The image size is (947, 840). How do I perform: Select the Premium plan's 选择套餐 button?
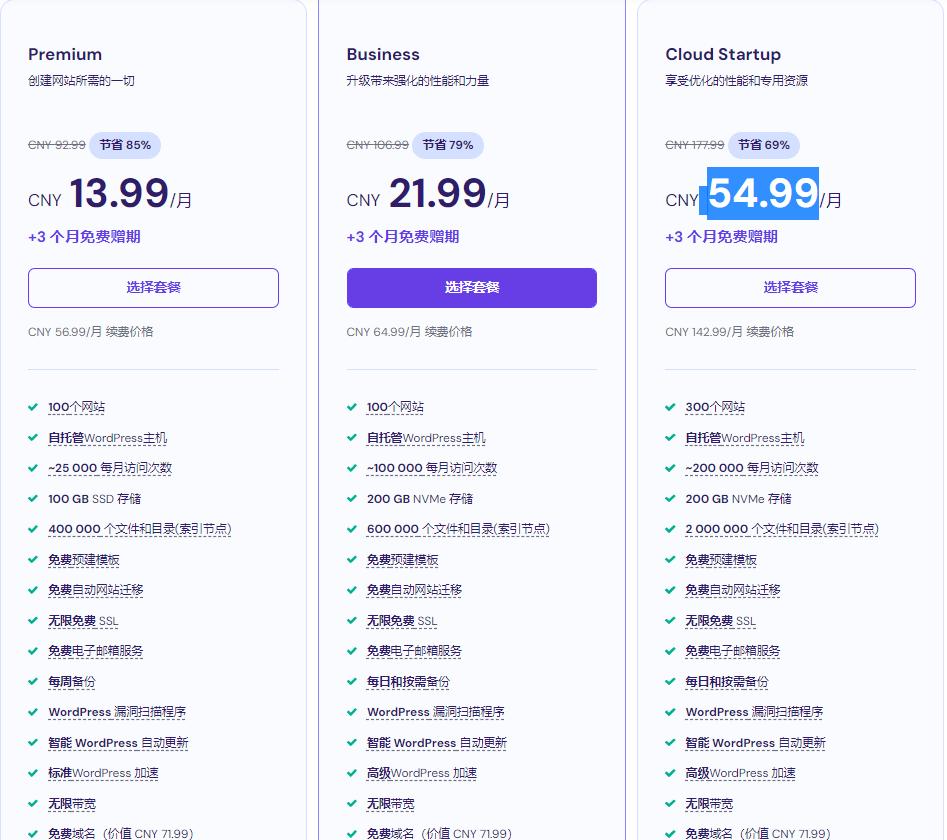[x=153, y=287]
